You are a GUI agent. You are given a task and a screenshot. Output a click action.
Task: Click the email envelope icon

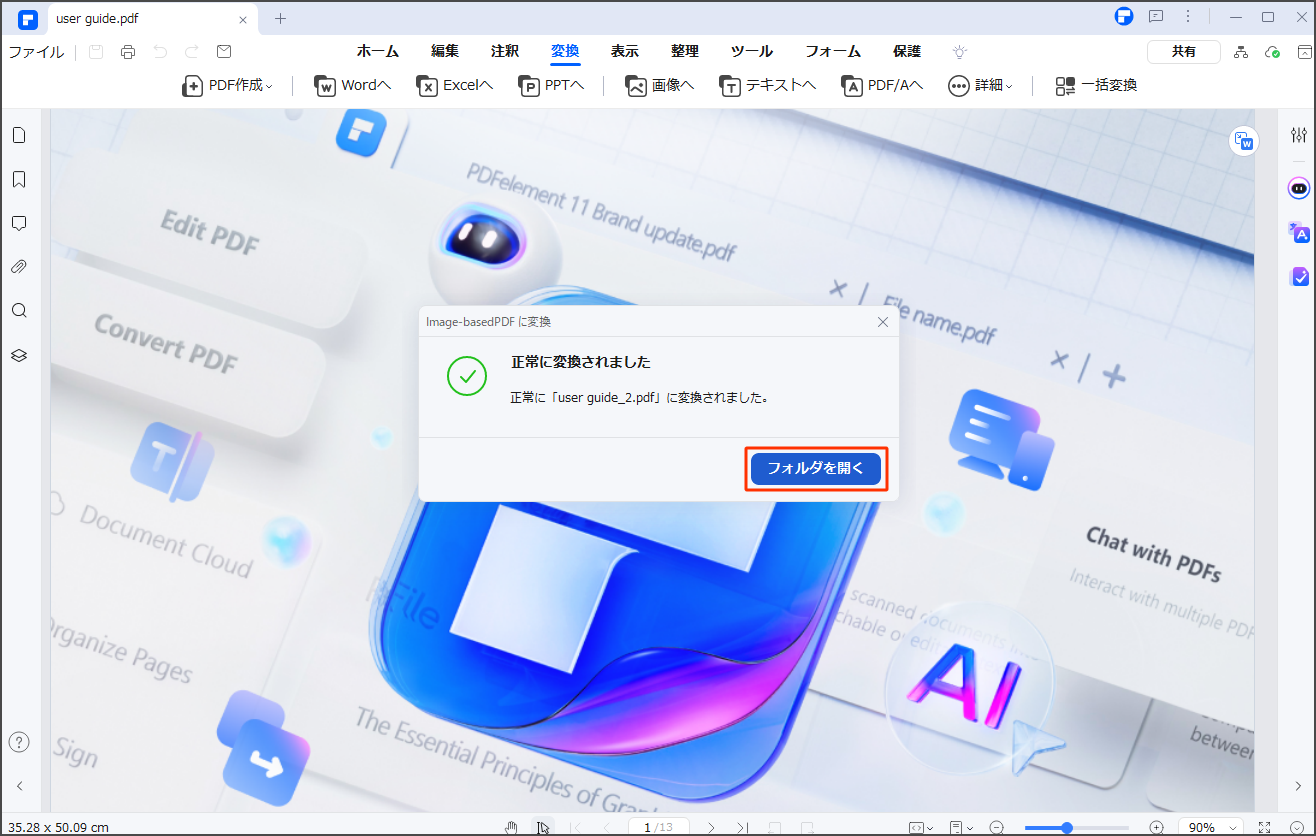(224, 52)
